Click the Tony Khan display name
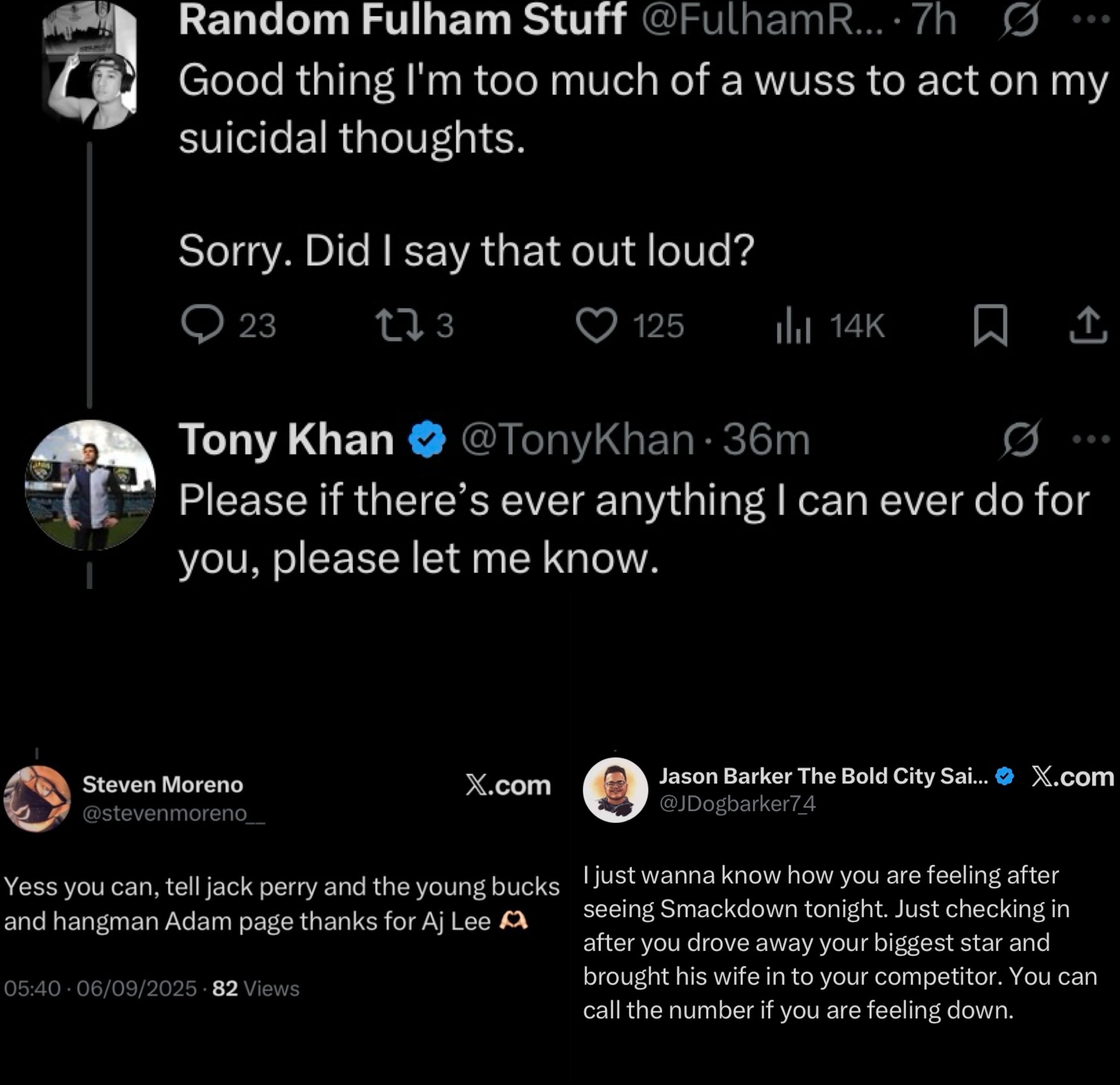 [286, 439]
